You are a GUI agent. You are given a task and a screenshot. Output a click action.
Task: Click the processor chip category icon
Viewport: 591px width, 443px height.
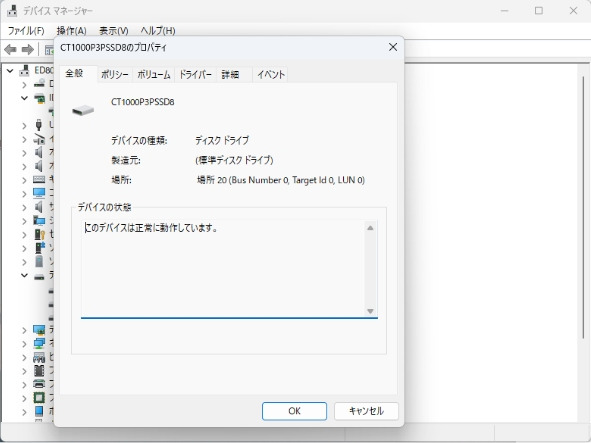point(39,397)
